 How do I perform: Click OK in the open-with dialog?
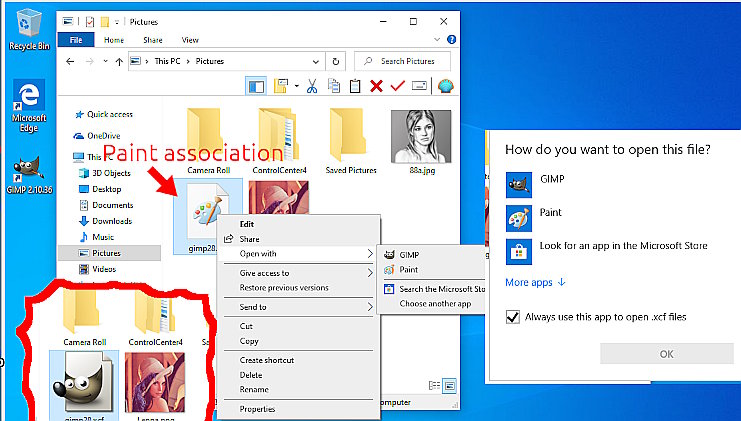point(666,354)
